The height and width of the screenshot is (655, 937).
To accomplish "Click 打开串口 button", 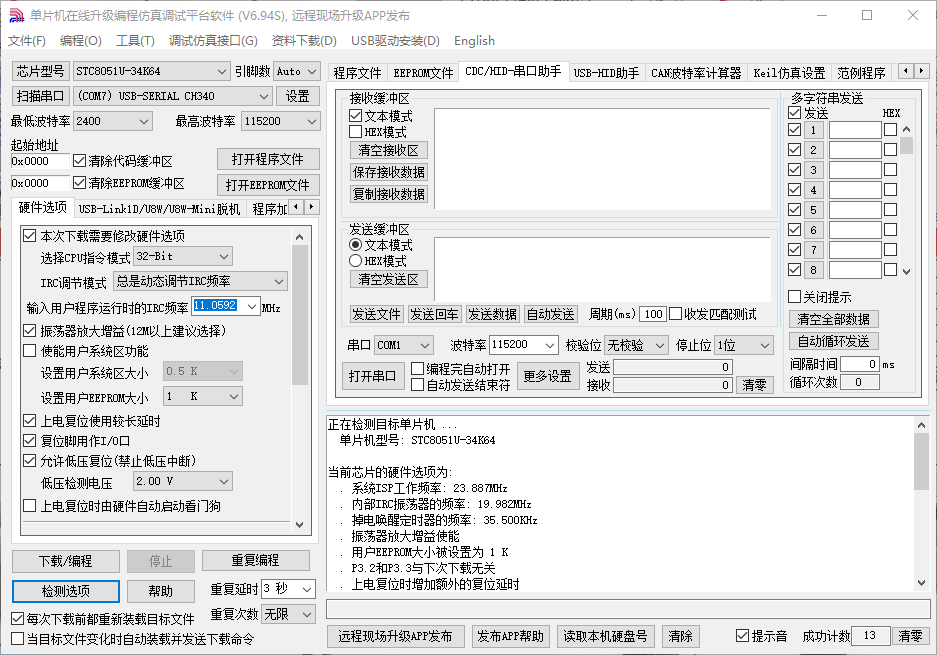I will point(372,376).
